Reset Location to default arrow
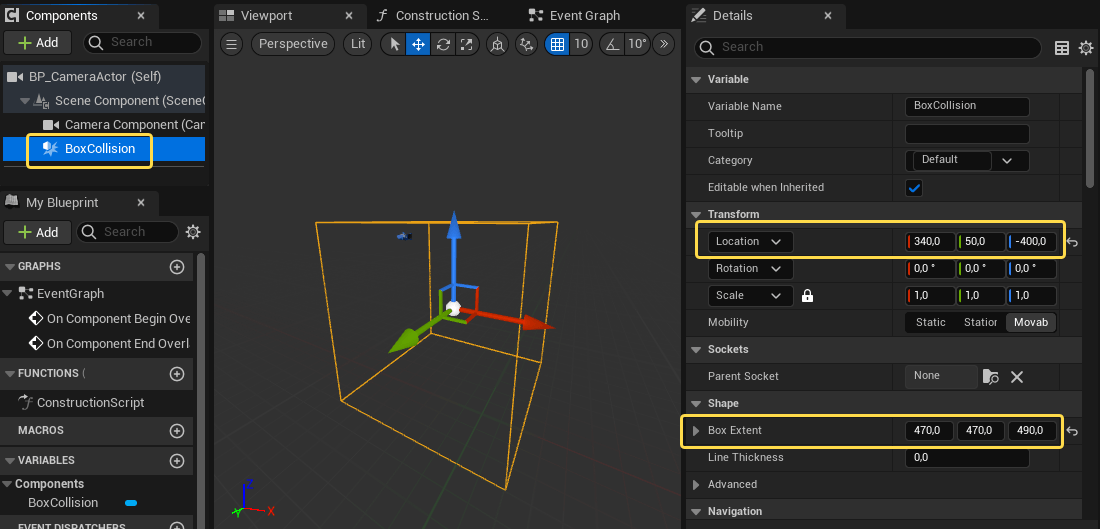Image resolution: width=1100 pixels, height=529 pixels. pyautogui.click(x=1073, y=243)
